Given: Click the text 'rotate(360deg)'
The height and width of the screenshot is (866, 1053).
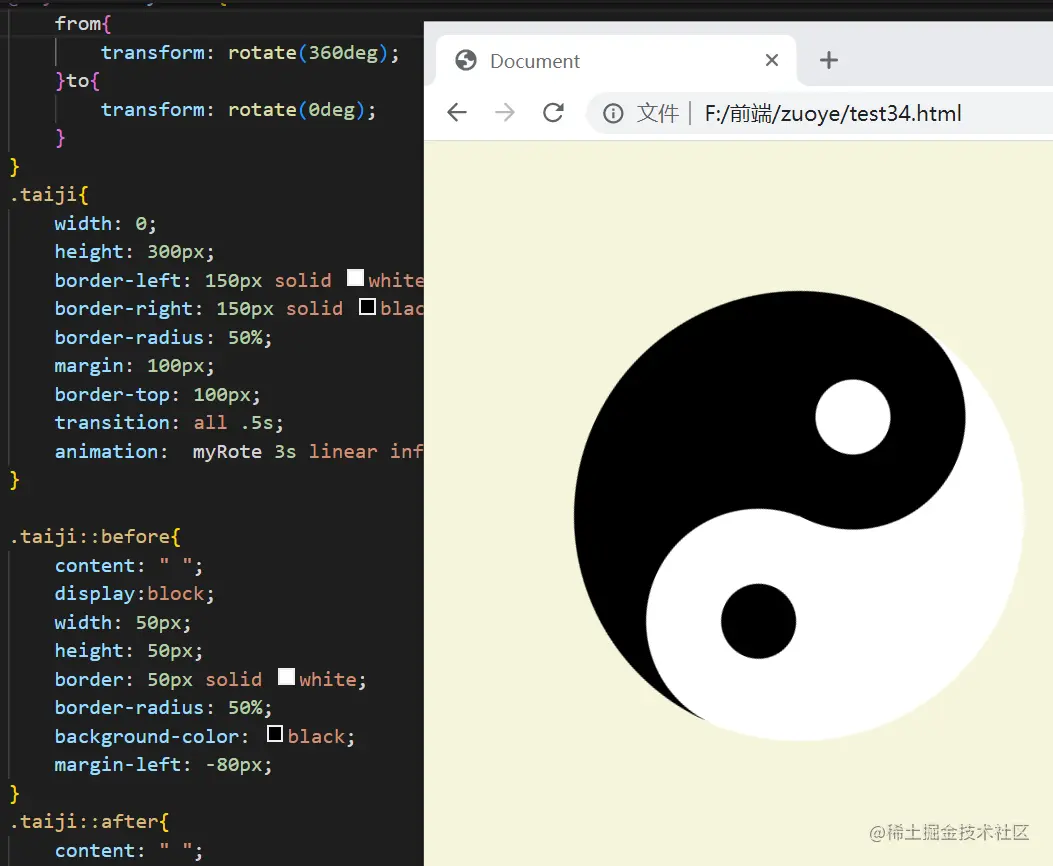Looking at the screenshot, I should pos(308,52).
